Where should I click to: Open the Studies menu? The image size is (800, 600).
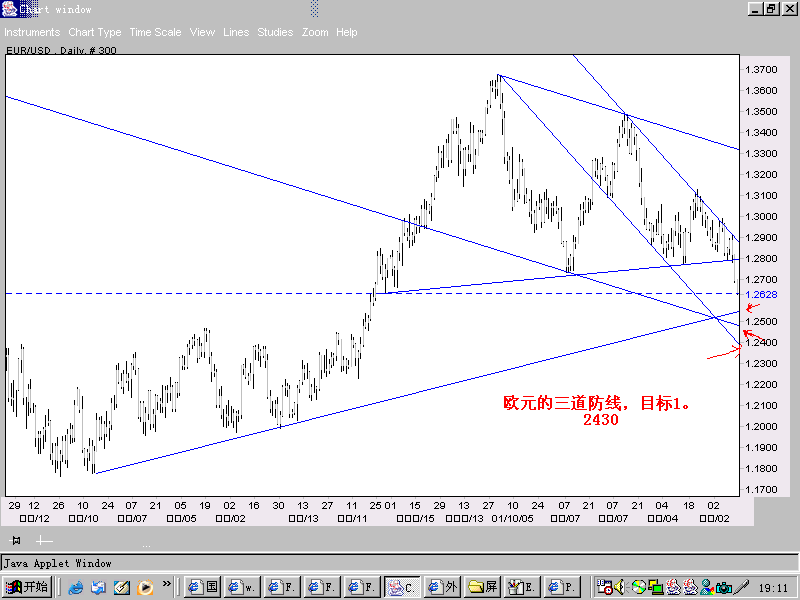(x=275, y=32)
